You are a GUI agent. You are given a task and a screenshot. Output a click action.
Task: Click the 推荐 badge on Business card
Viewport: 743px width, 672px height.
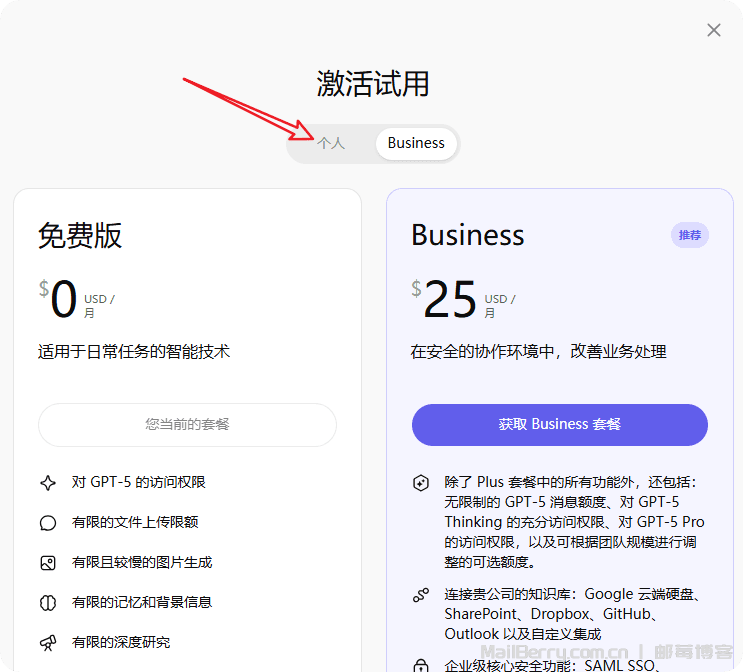coord(690,235)
